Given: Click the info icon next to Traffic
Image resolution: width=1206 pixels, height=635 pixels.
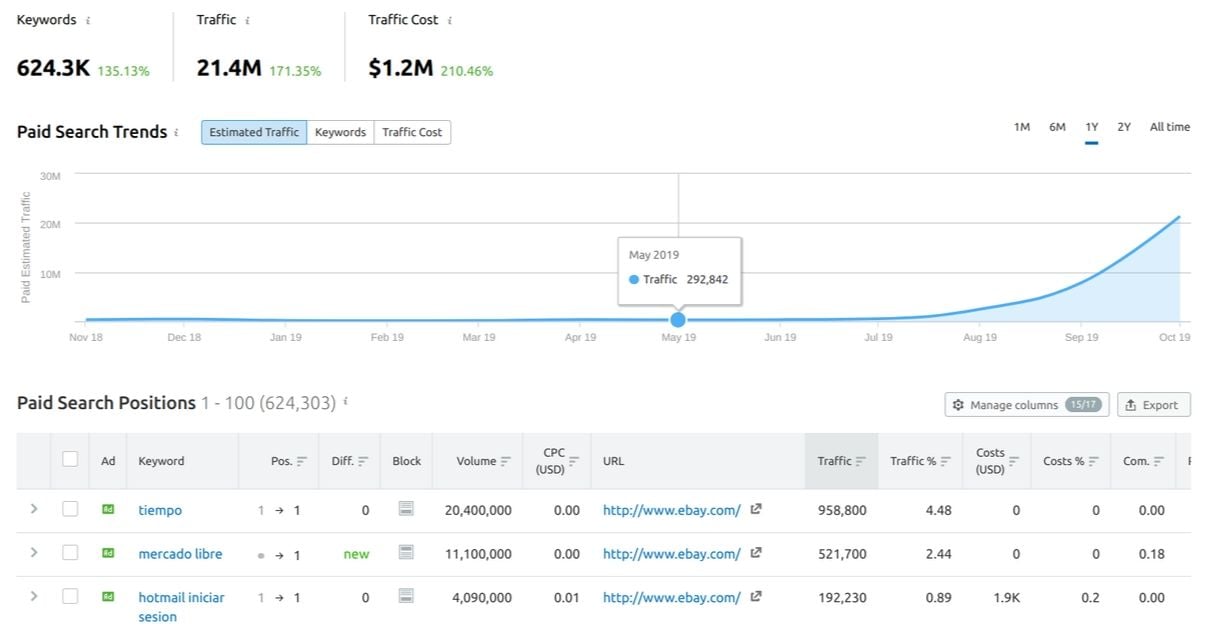Looking at the screenshot, I should (x=248, y=21).
